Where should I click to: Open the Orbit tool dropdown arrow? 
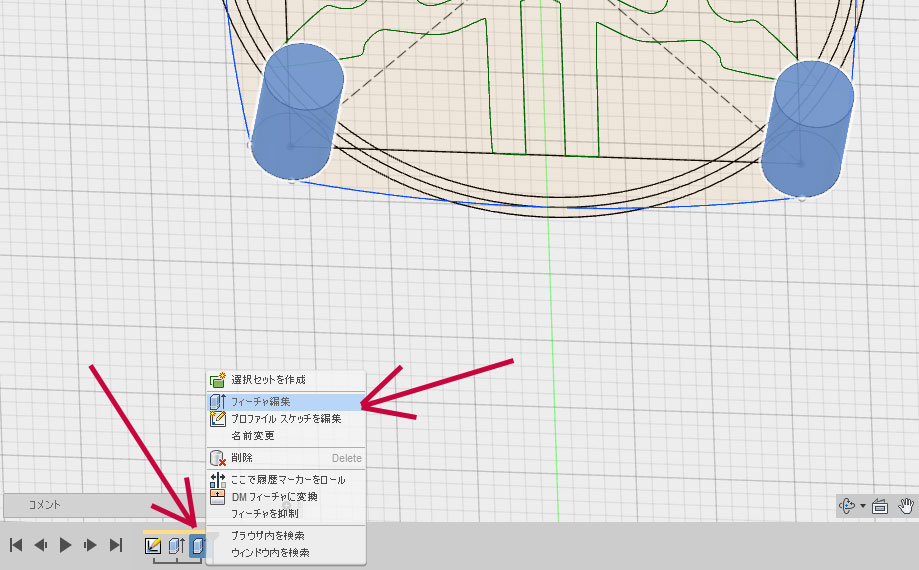tap(862, 507)
